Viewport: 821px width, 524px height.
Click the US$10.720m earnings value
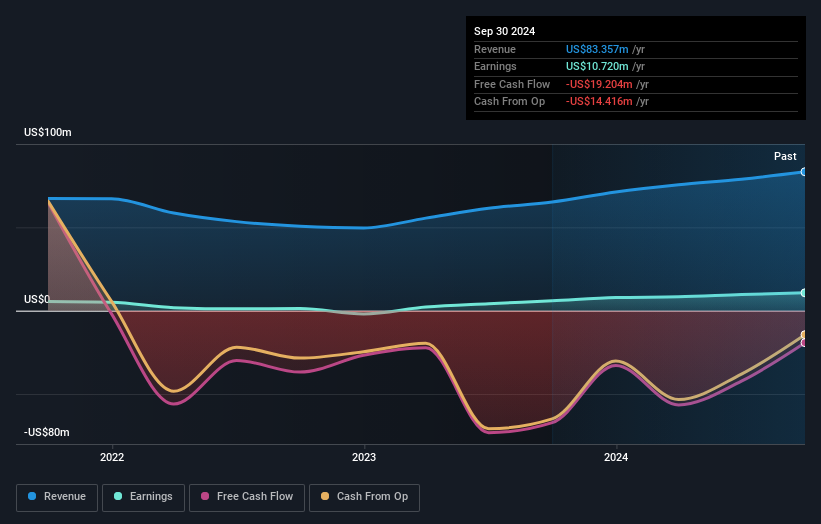(597, 66)
